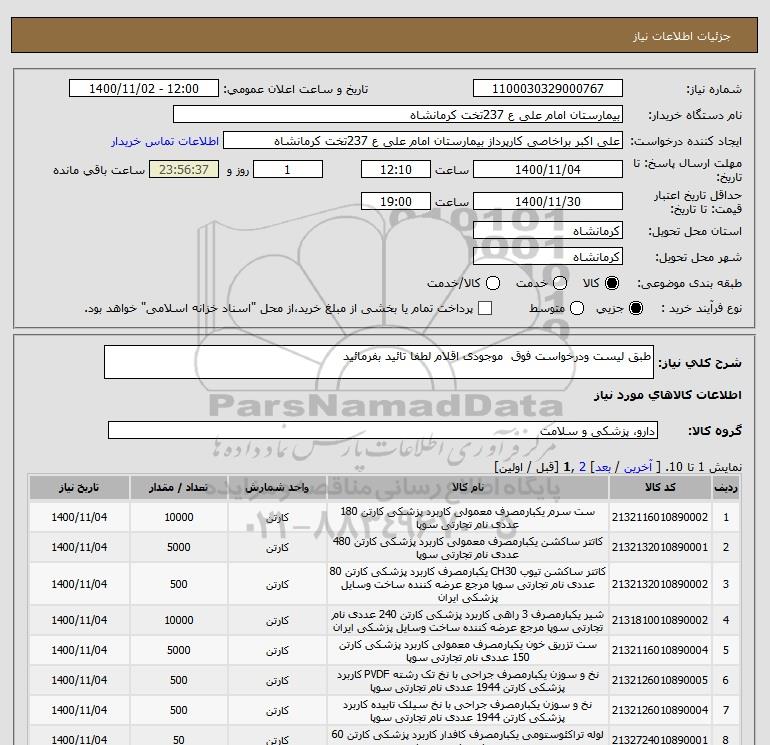Go to آخرین page link
Image resolution: width=770 pixels, height=745 pixels.
pyautogui.click(x=637, y=467)
